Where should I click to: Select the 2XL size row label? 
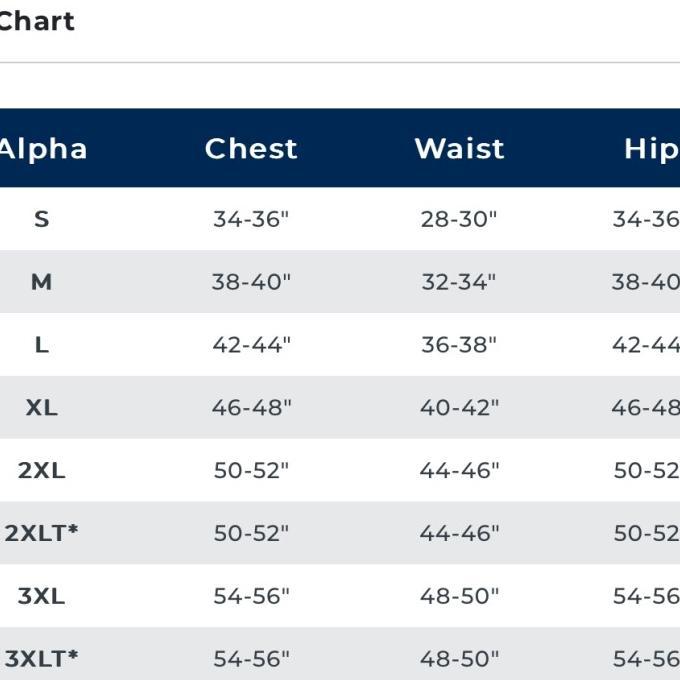[42, 471]
